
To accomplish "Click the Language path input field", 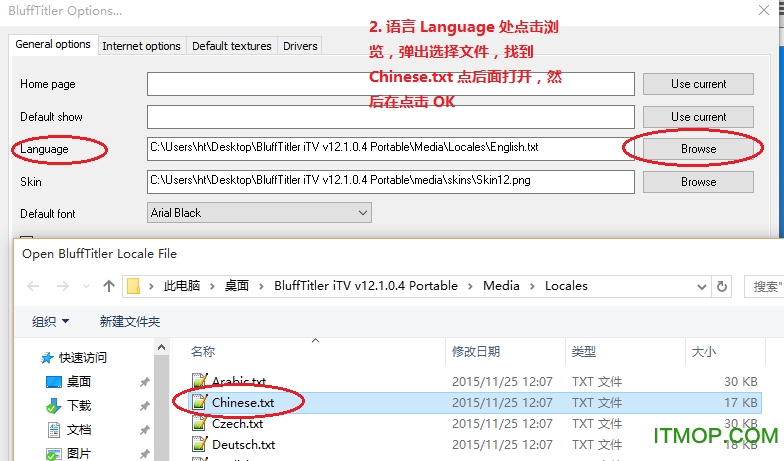I will point(390,148).
